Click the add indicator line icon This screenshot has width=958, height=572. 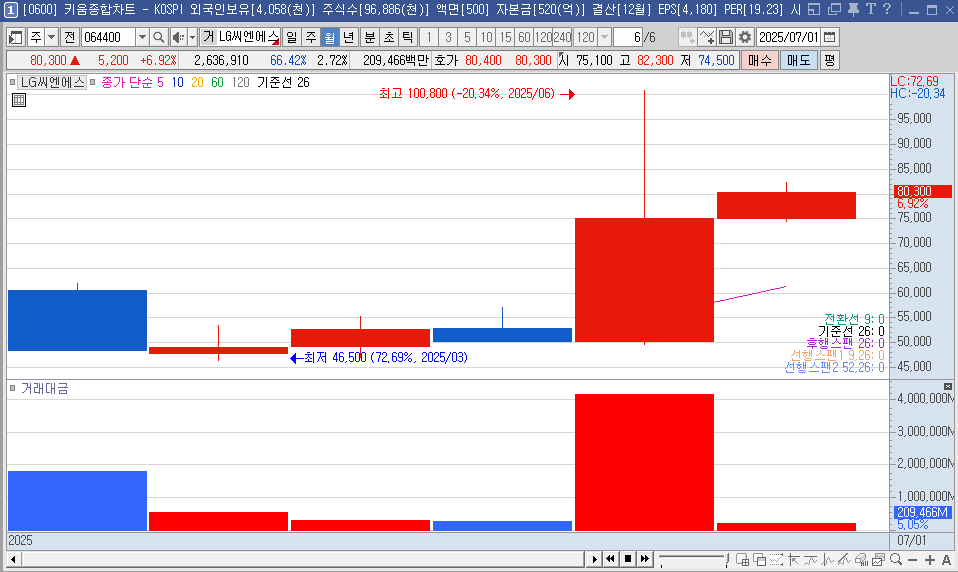coord(707,37)
